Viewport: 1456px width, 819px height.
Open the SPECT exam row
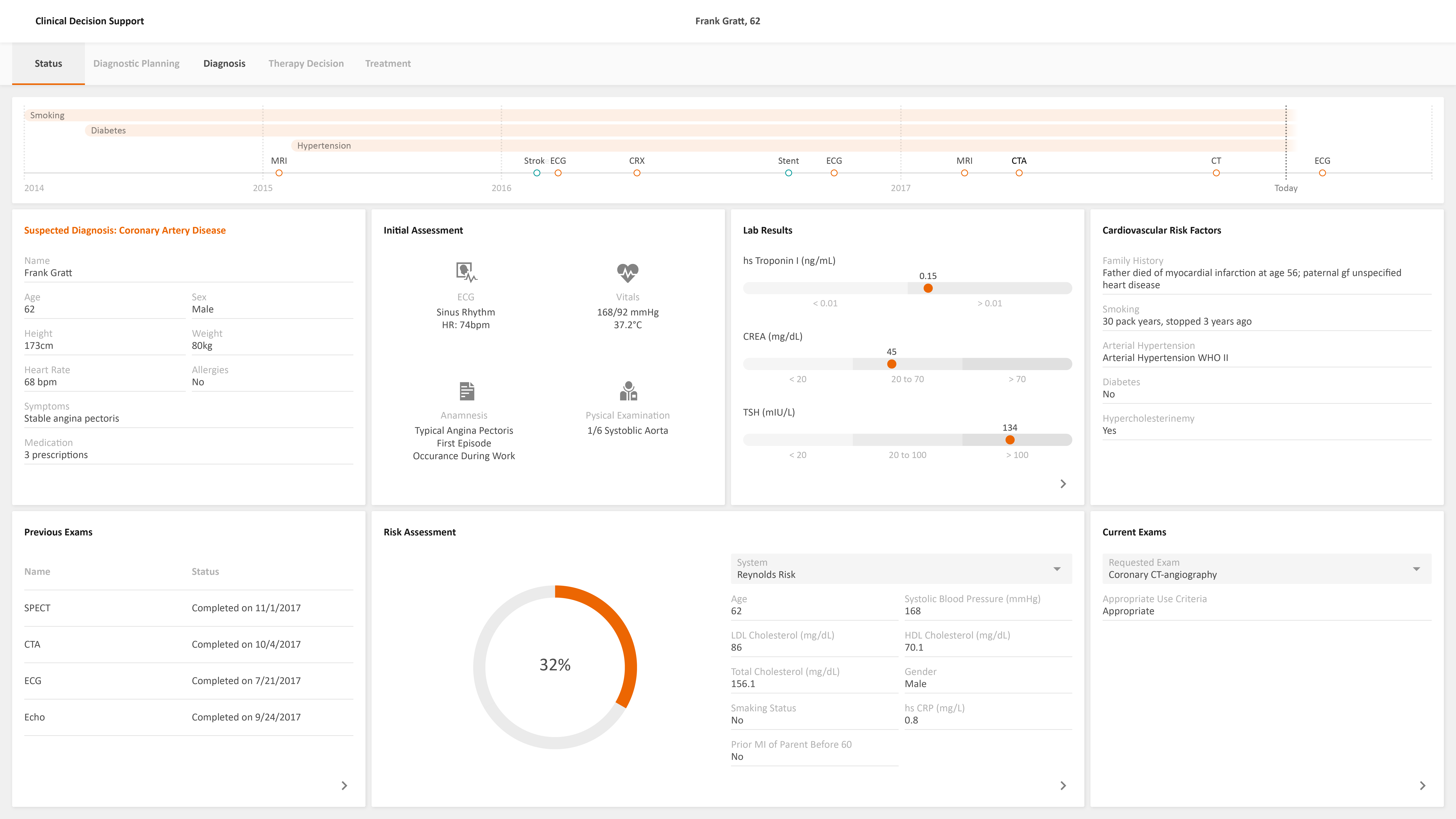189,608
